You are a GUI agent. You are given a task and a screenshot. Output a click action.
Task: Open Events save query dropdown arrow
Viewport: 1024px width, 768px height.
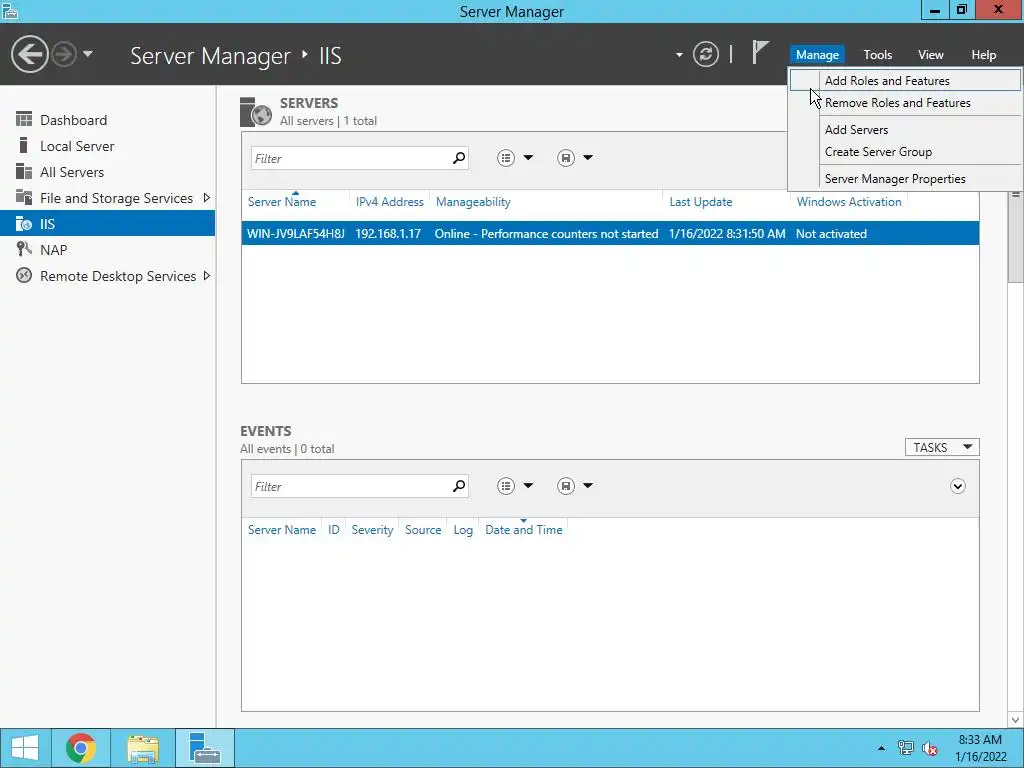pos(588,485)
